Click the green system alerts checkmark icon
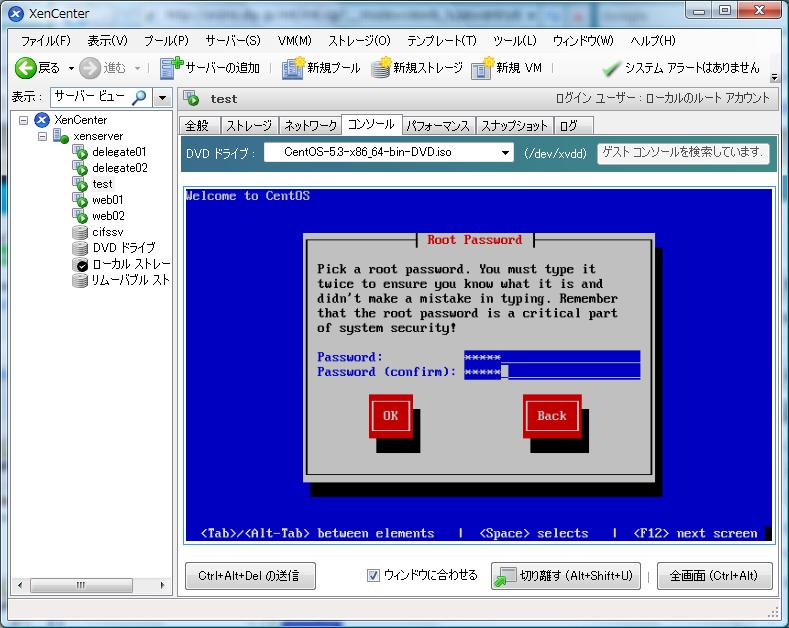Image resolution: width=789 pixels, height=628 pixels. [x=611, y=68]
